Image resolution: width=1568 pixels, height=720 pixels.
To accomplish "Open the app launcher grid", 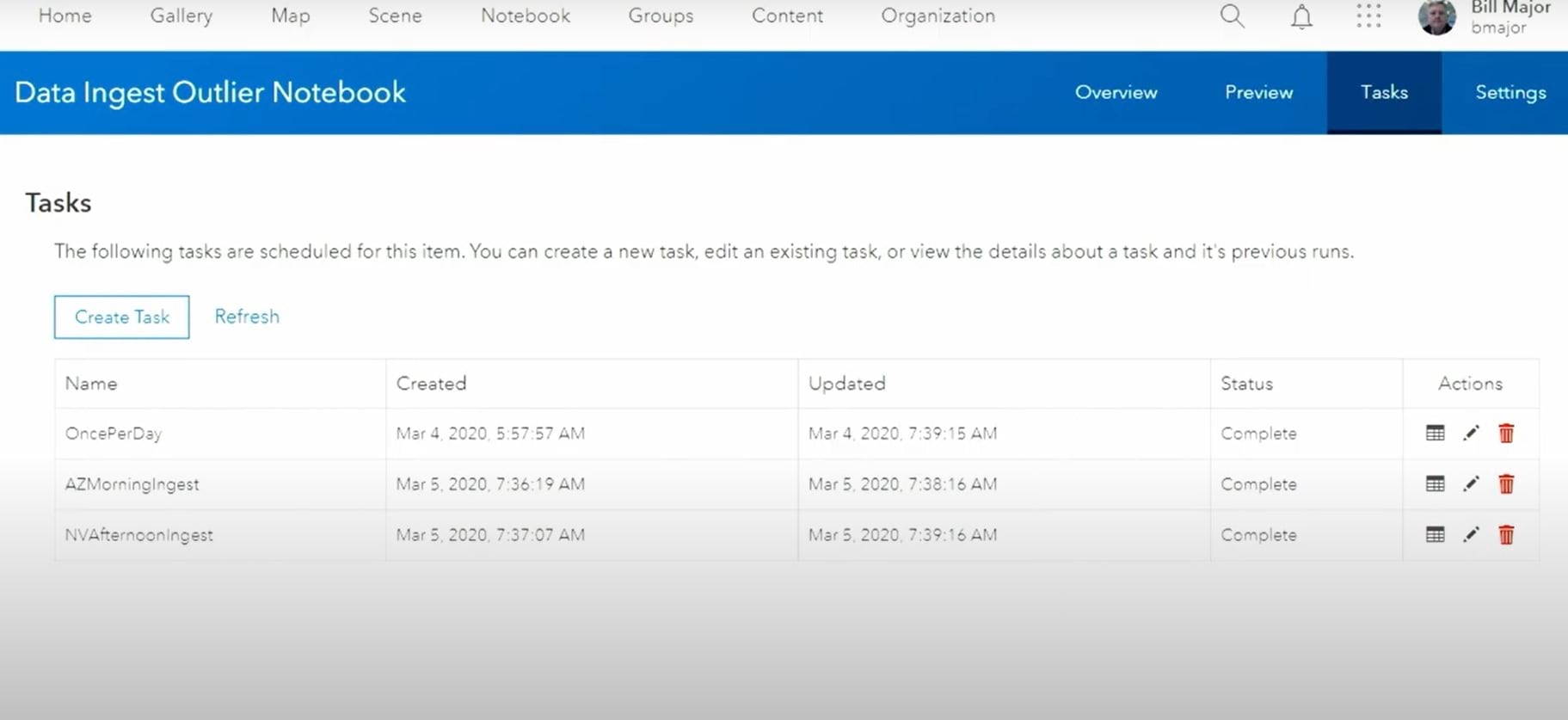I will coord(1368,16).
